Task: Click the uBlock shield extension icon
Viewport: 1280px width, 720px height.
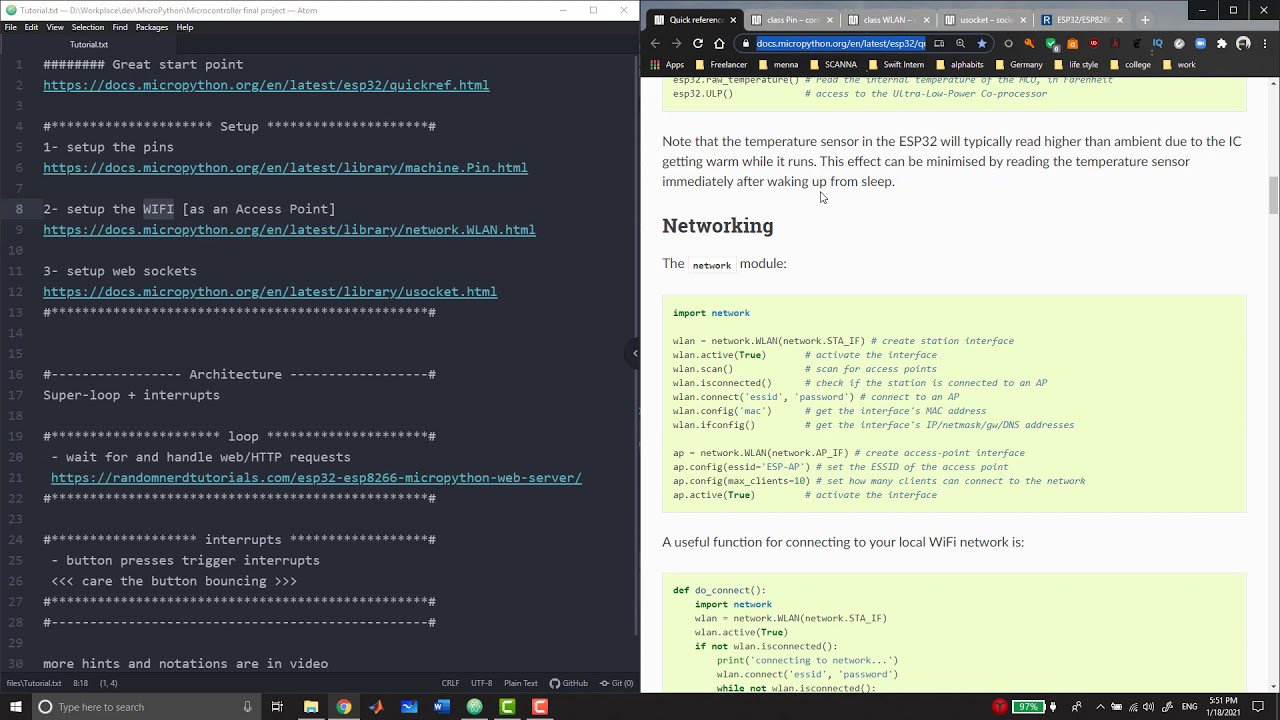Action: 1094,43
